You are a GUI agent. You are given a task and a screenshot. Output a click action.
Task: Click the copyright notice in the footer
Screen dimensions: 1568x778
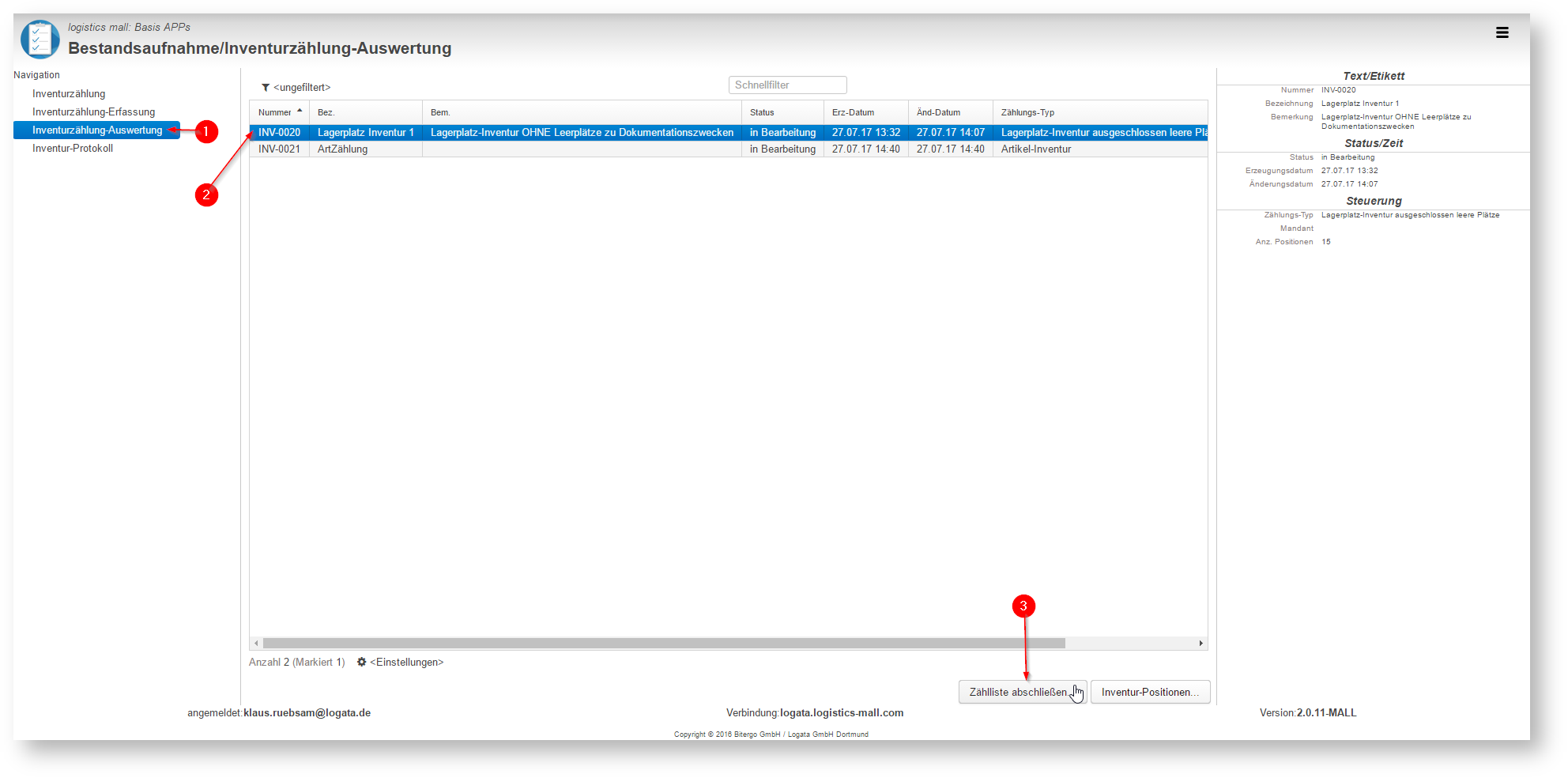pos(771,735)
